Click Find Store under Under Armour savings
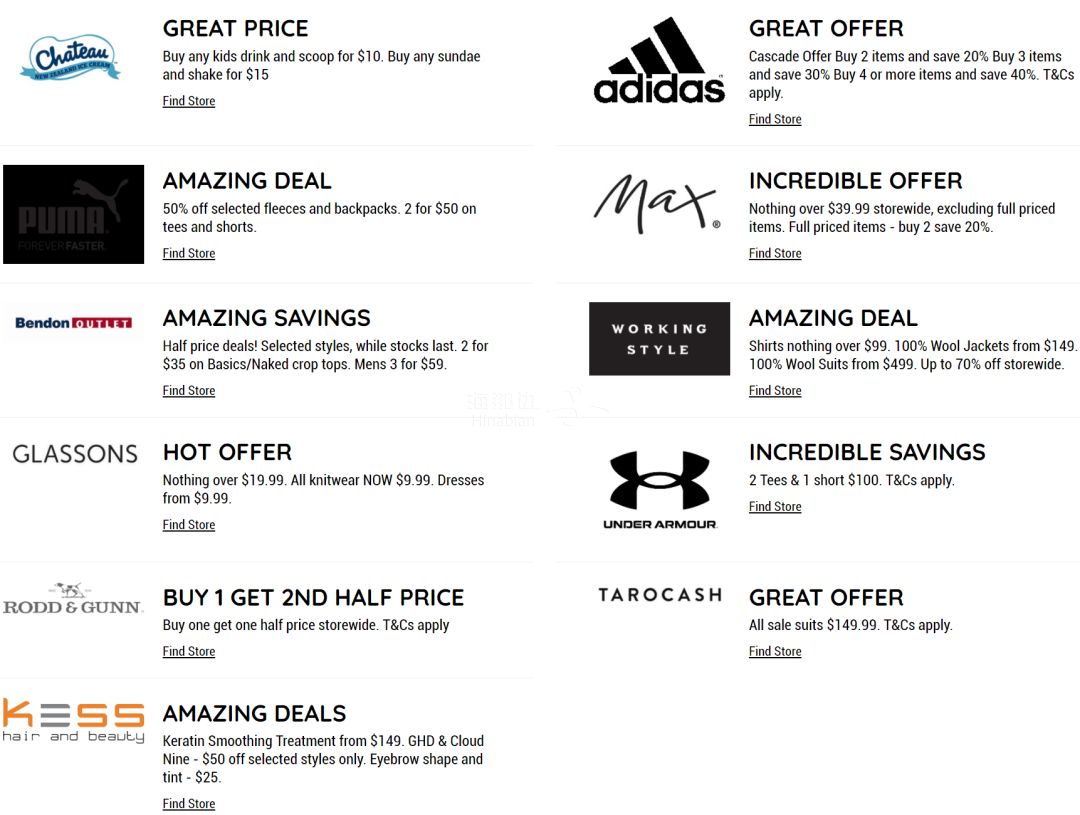1080x815 pixels. click(x=775, y=506)
